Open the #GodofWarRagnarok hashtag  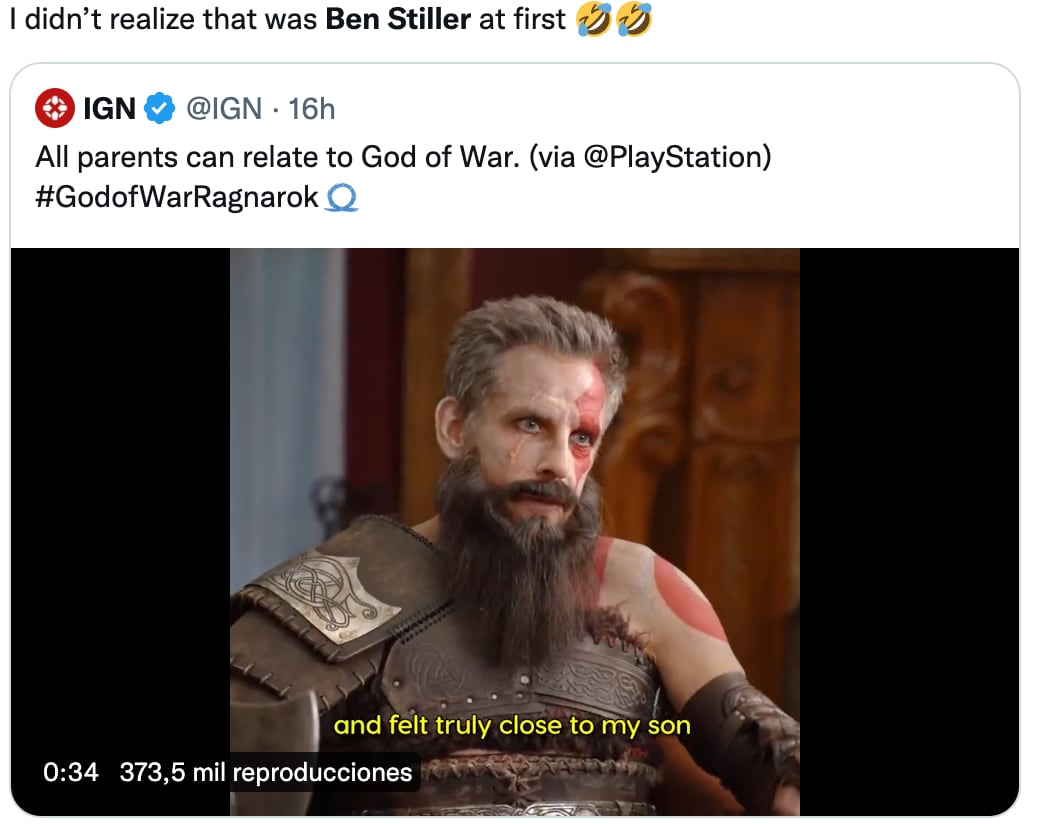tap(177, 199)
